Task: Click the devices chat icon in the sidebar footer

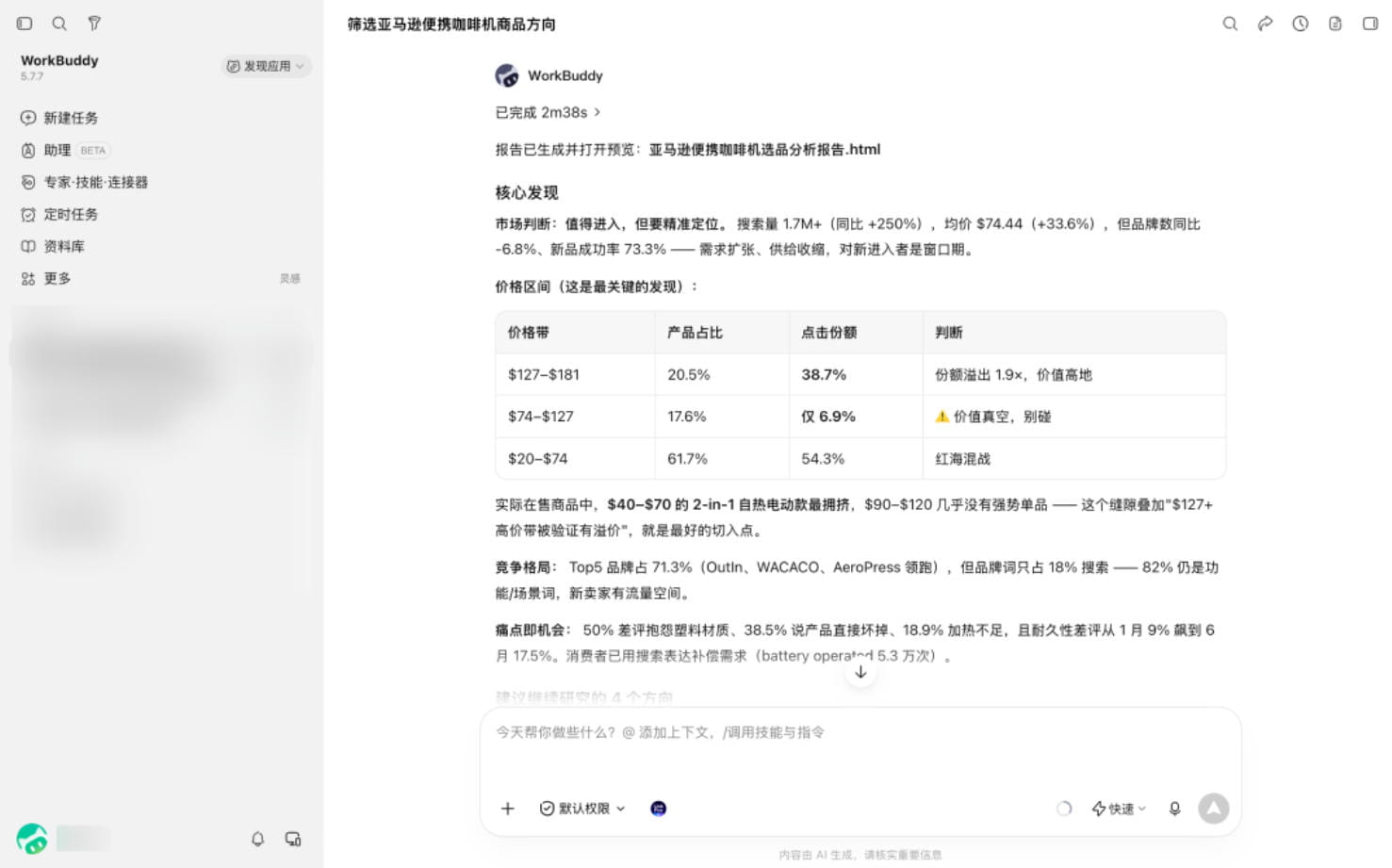Action: (x=293, y=839)
